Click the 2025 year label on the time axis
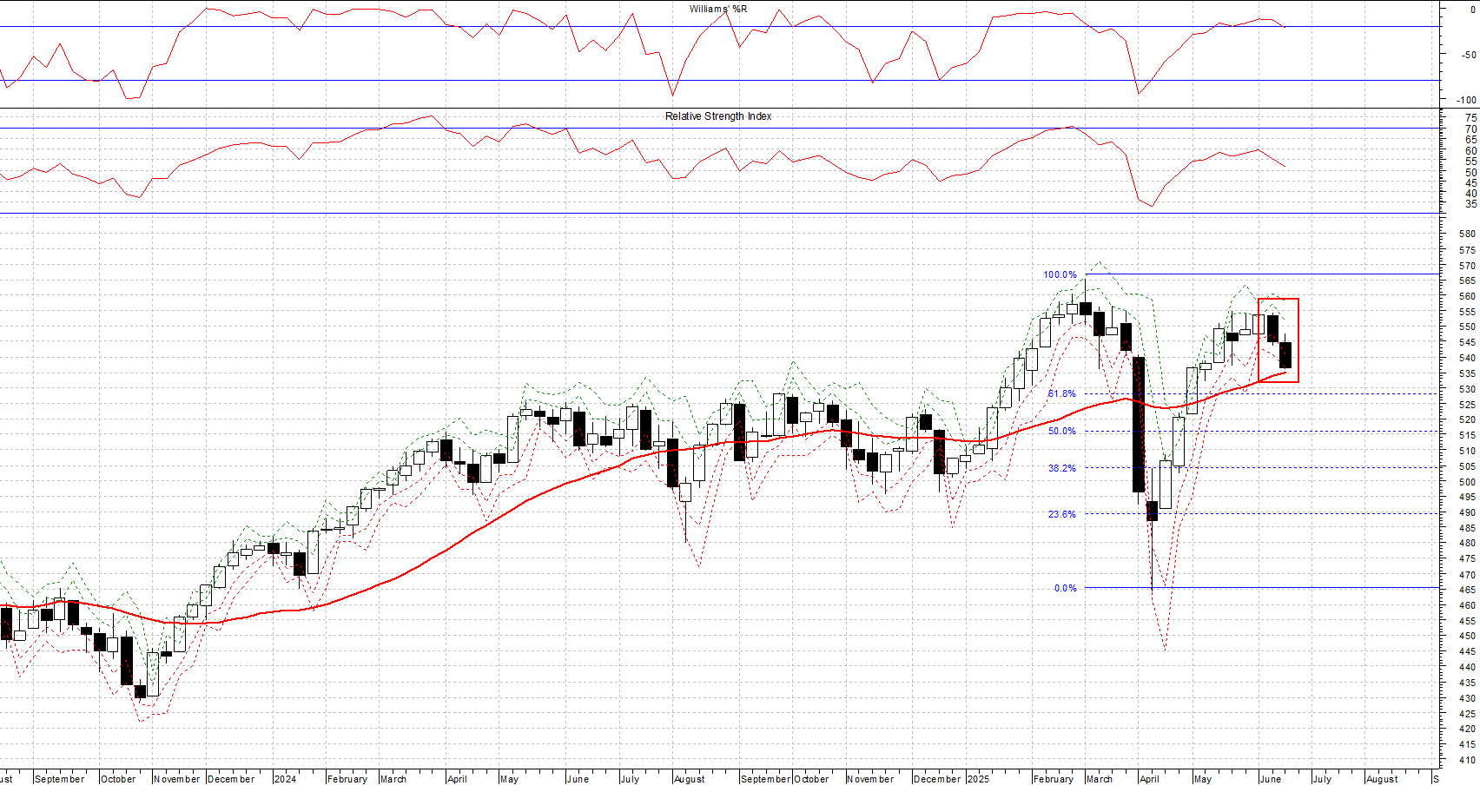 point(978,779)
